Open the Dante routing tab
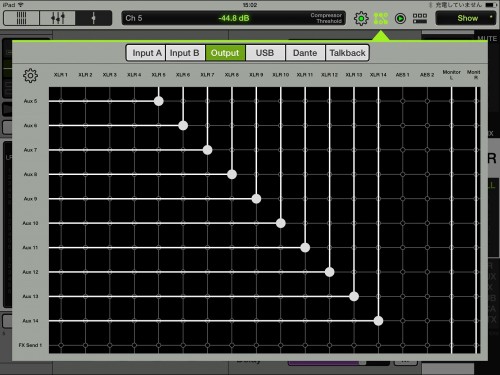 (305, 53)
